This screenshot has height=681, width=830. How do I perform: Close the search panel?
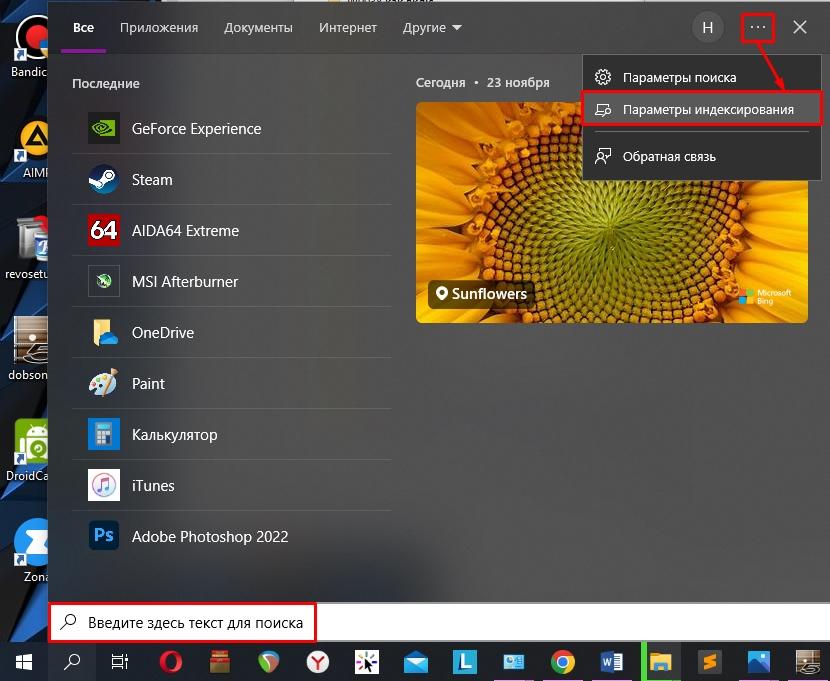(x=800, y=28)
